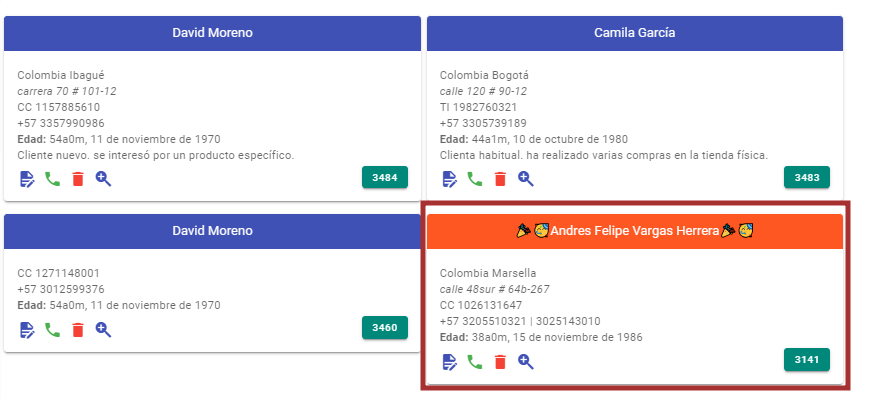Select the 3141 ID badge
874x415 pixels.
[x=807, y=360]
